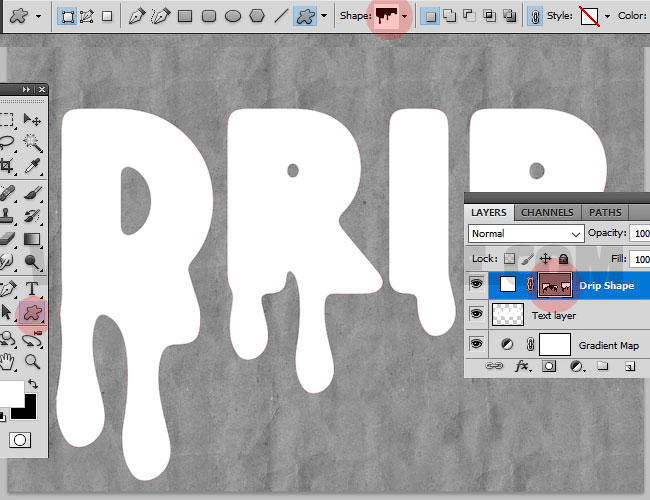The width and height of the screenshot is (650, 500).
Task: Click the Add layer style fx icon
Action: [522, 366]
